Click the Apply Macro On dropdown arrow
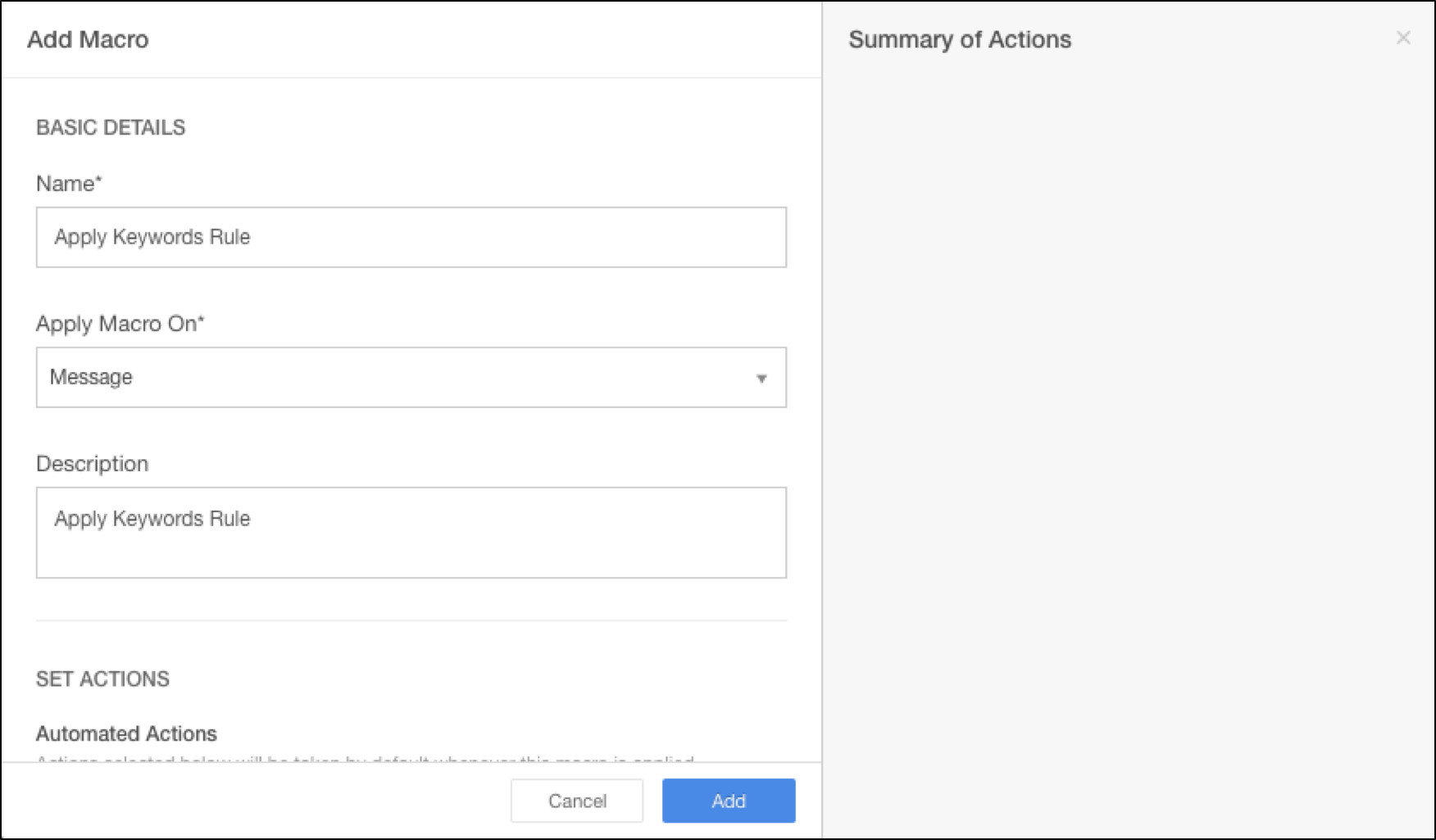Viewport: 1436px width, 840px height. [761, 378]
